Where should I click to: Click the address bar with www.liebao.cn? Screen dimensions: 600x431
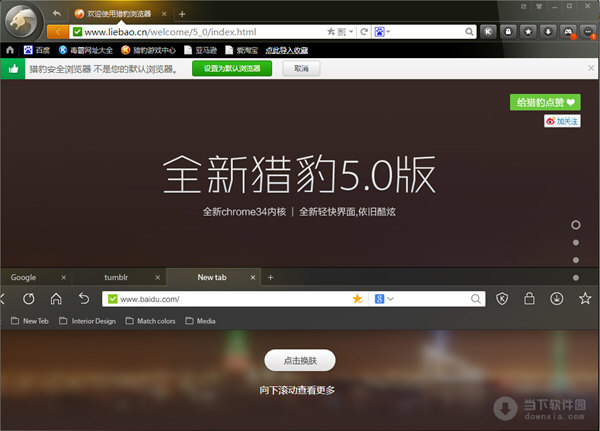pyautogui.click(x=197, y=32)
